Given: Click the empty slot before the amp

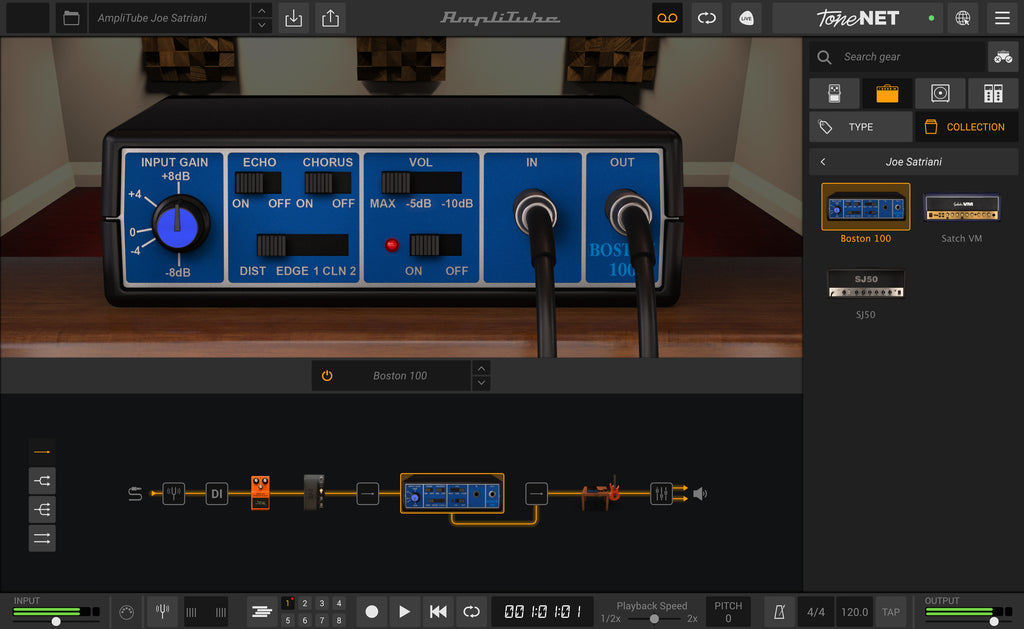Looking at the screenshot, I should click(368, 493).
